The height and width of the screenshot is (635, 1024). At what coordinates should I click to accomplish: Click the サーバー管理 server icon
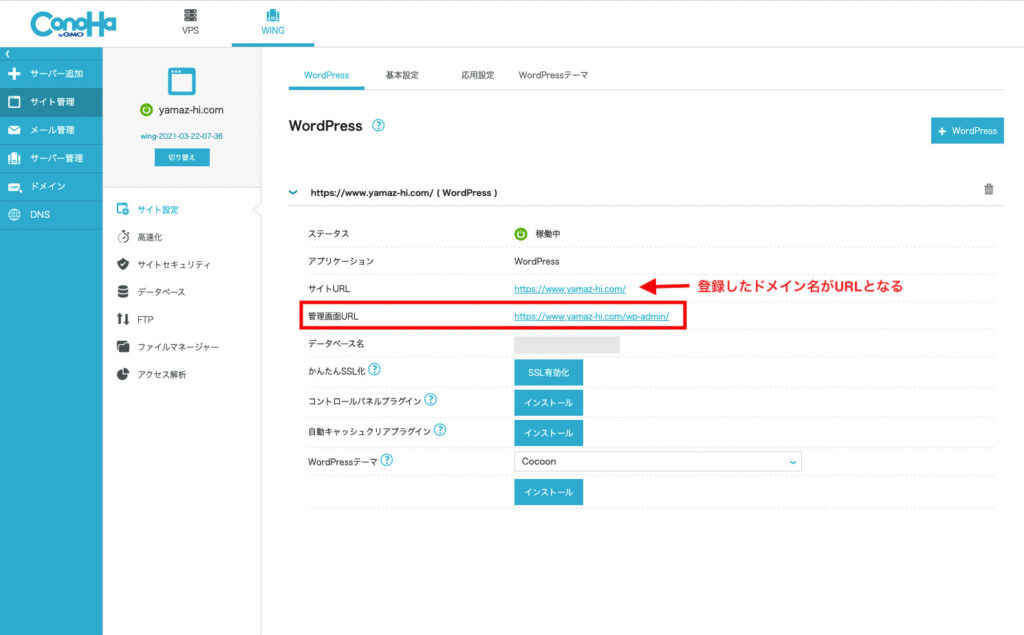14,158
